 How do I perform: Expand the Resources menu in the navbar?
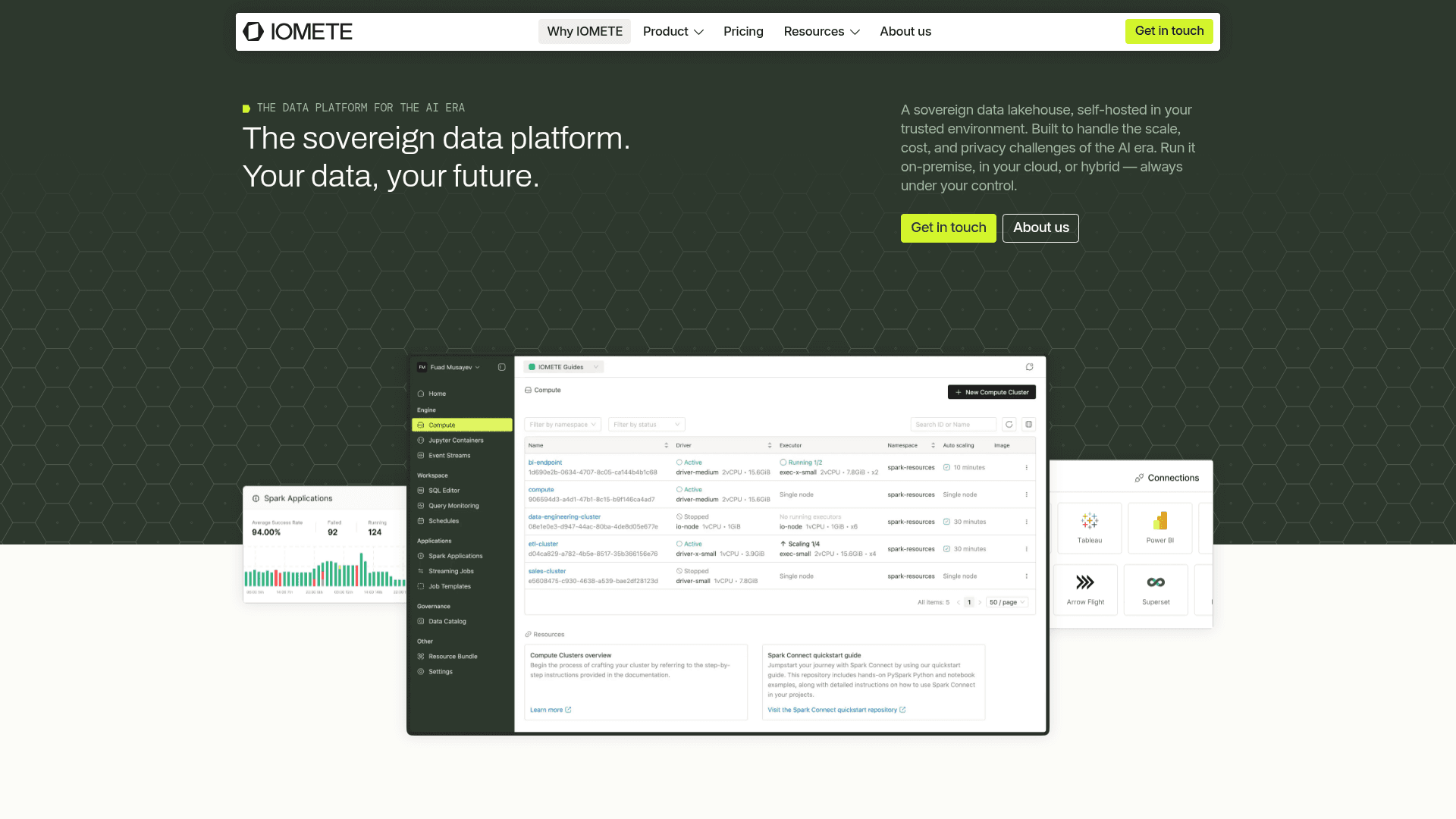pyautogui.click(x=821, y=31)
